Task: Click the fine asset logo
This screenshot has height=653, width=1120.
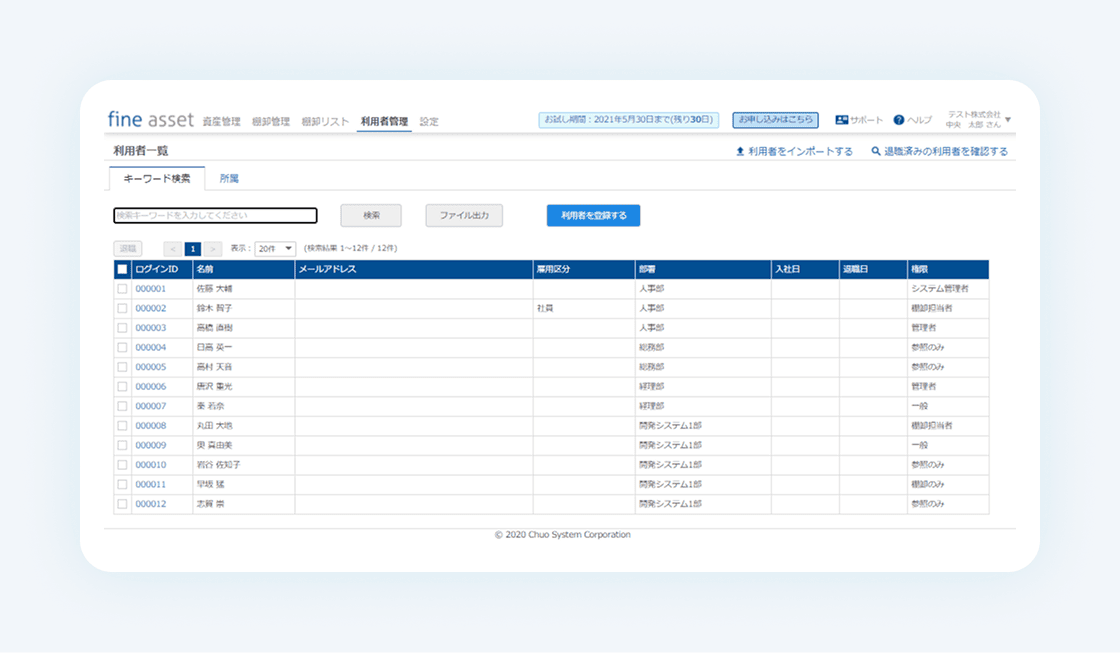Action: [x=151, y=119]
